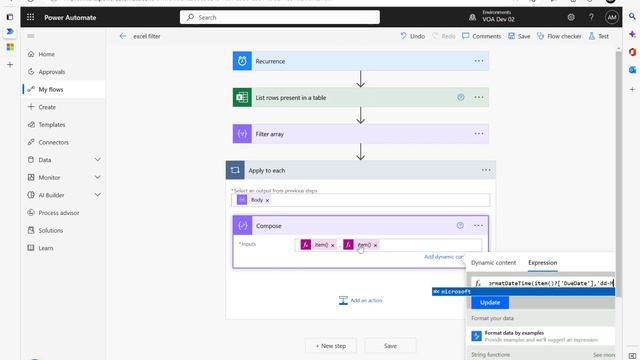
Task: Switch to the Dynamic content tab
Action: click(x=493, y=263)
